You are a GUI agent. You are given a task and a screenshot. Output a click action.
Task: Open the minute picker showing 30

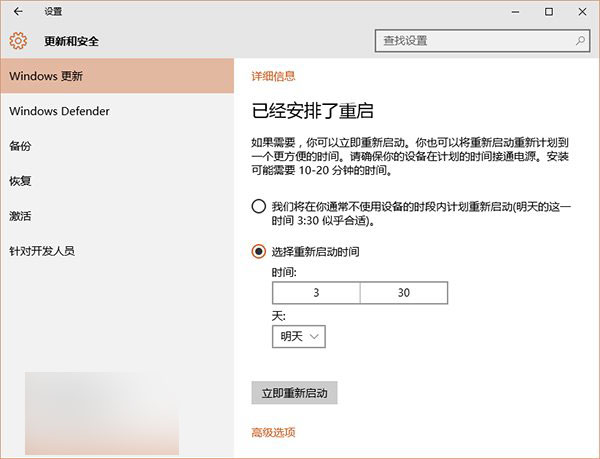point(403,292)
